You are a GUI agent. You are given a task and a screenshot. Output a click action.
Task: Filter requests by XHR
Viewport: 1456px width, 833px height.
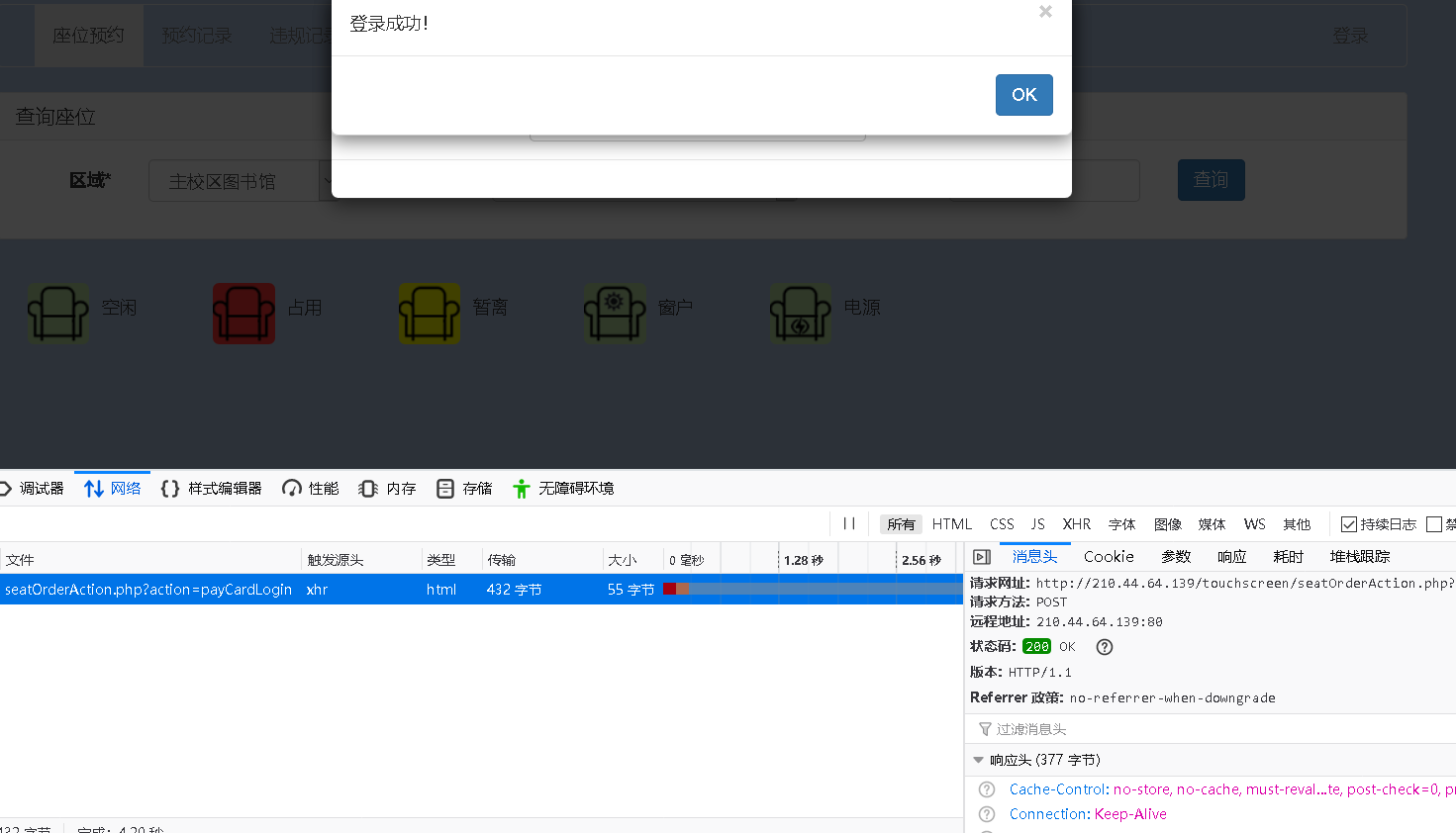click(x=1077, y=524)
